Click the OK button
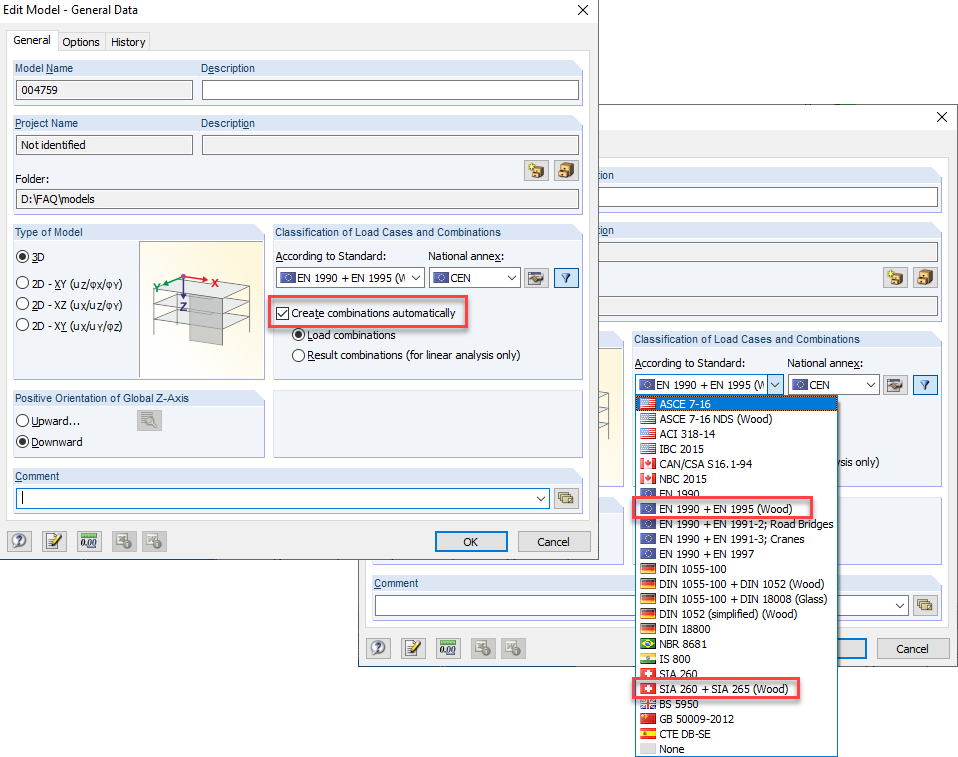This screenshot has width=958, height=757. [471, 541]
